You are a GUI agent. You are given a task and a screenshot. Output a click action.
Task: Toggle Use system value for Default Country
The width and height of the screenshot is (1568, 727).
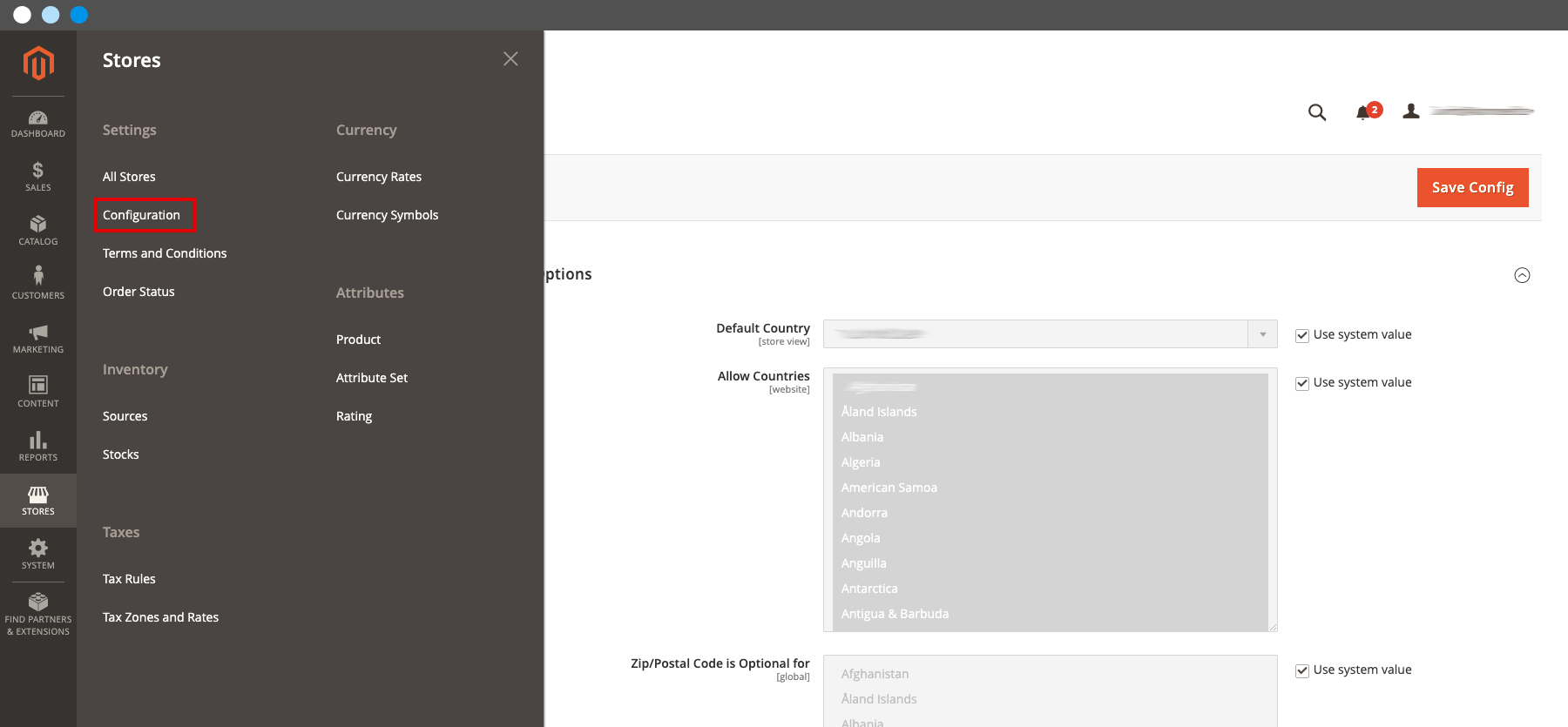(x=1302, y=336)
